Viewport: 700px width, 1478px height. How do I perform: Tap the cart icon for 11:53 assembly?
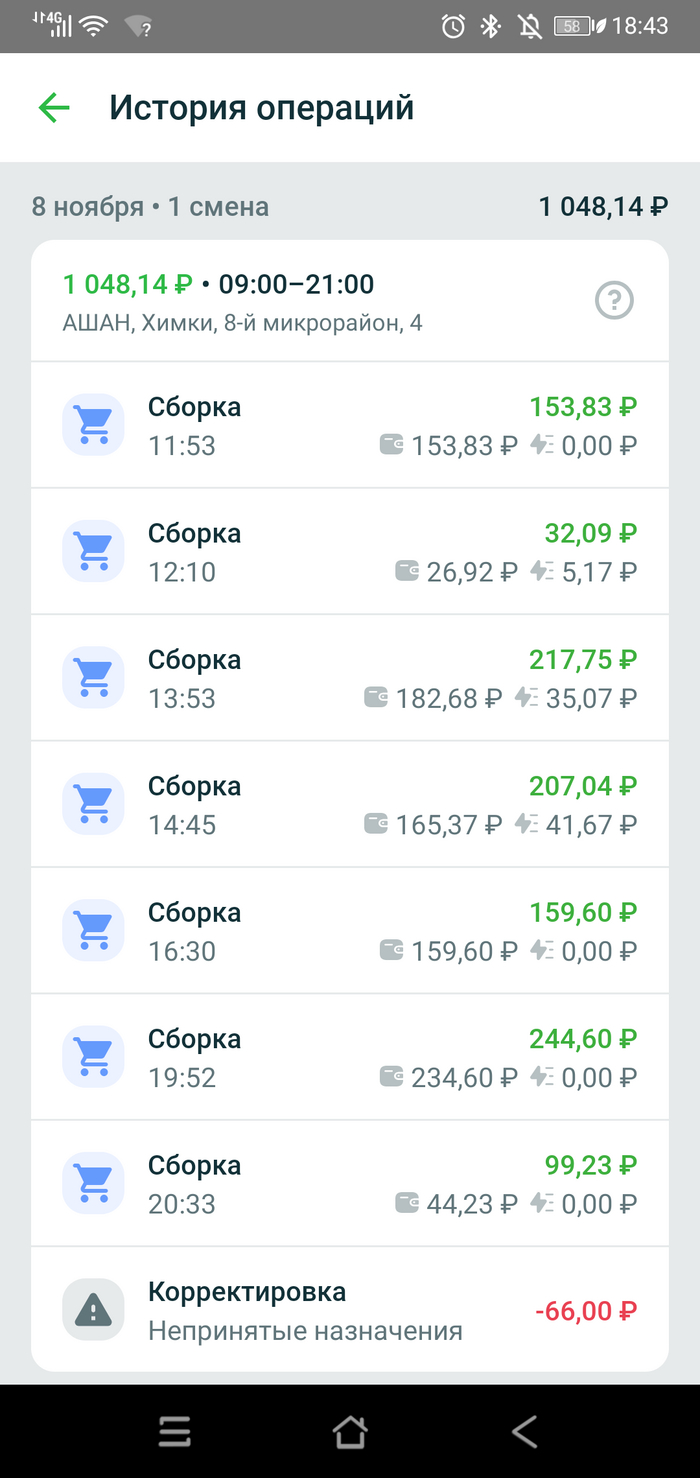(x=94, y=425)
